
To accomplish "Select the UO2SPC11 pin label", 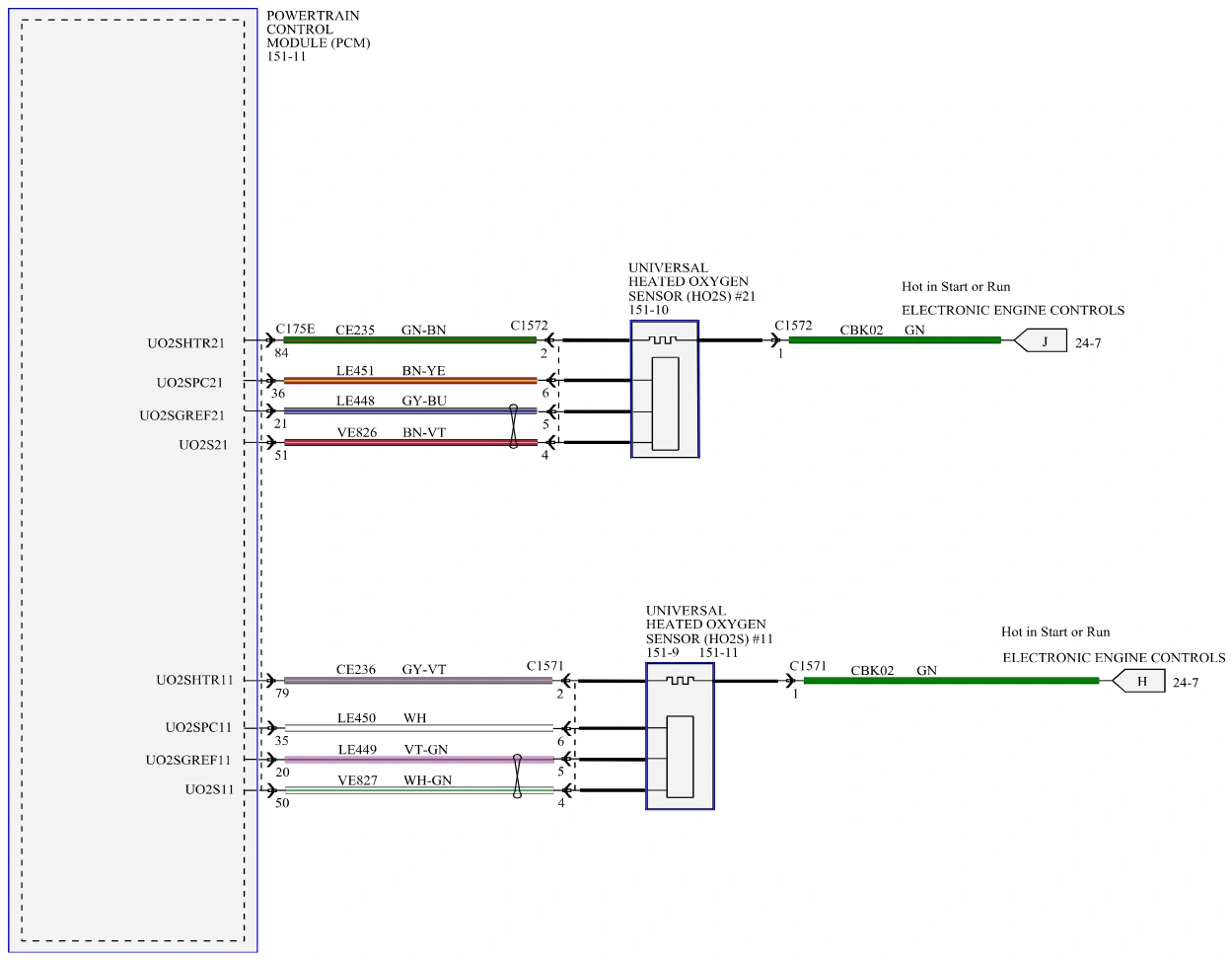I will tap(198, 727).
